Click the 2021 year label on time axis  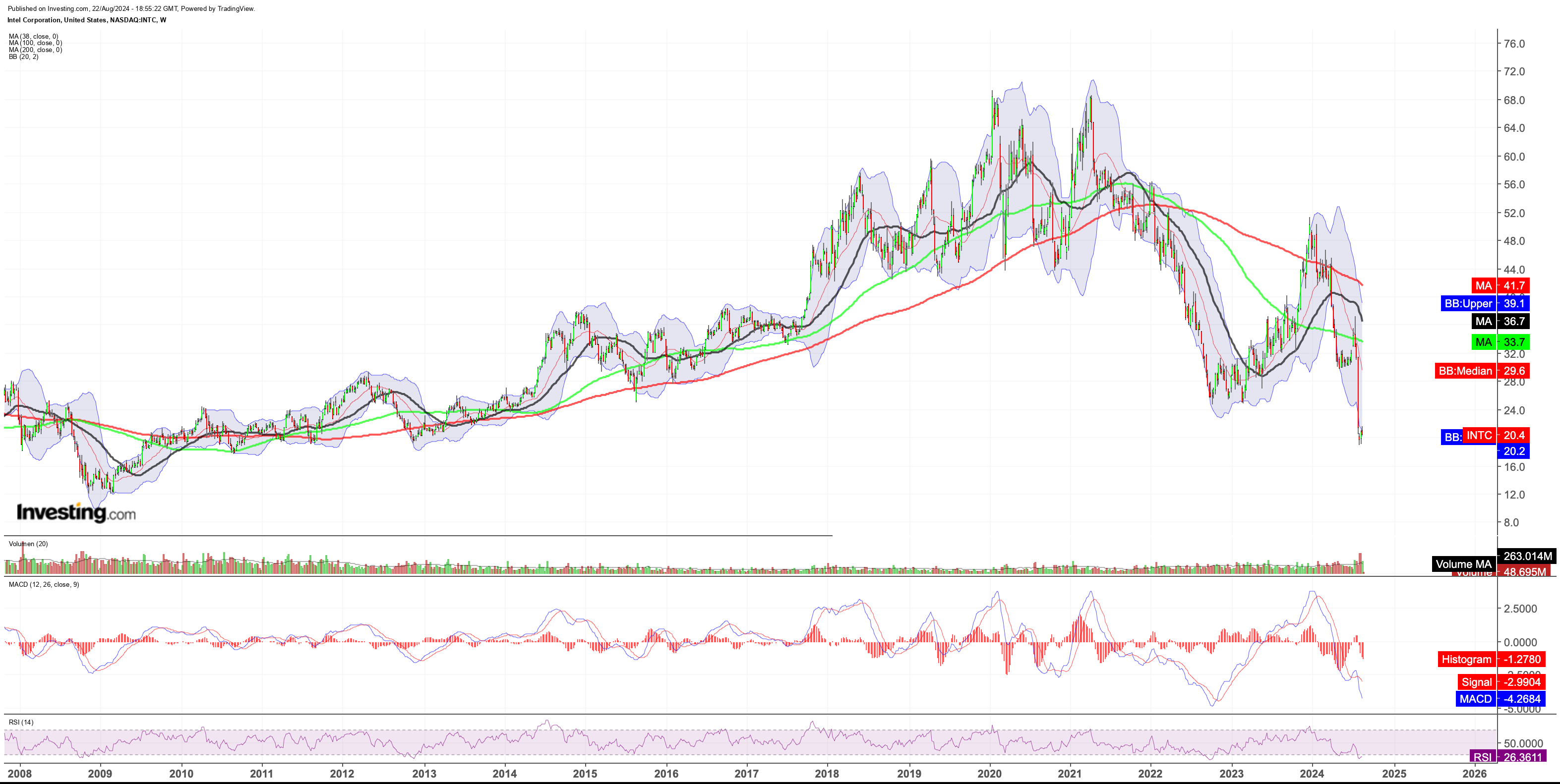(x=1070, y=773)
